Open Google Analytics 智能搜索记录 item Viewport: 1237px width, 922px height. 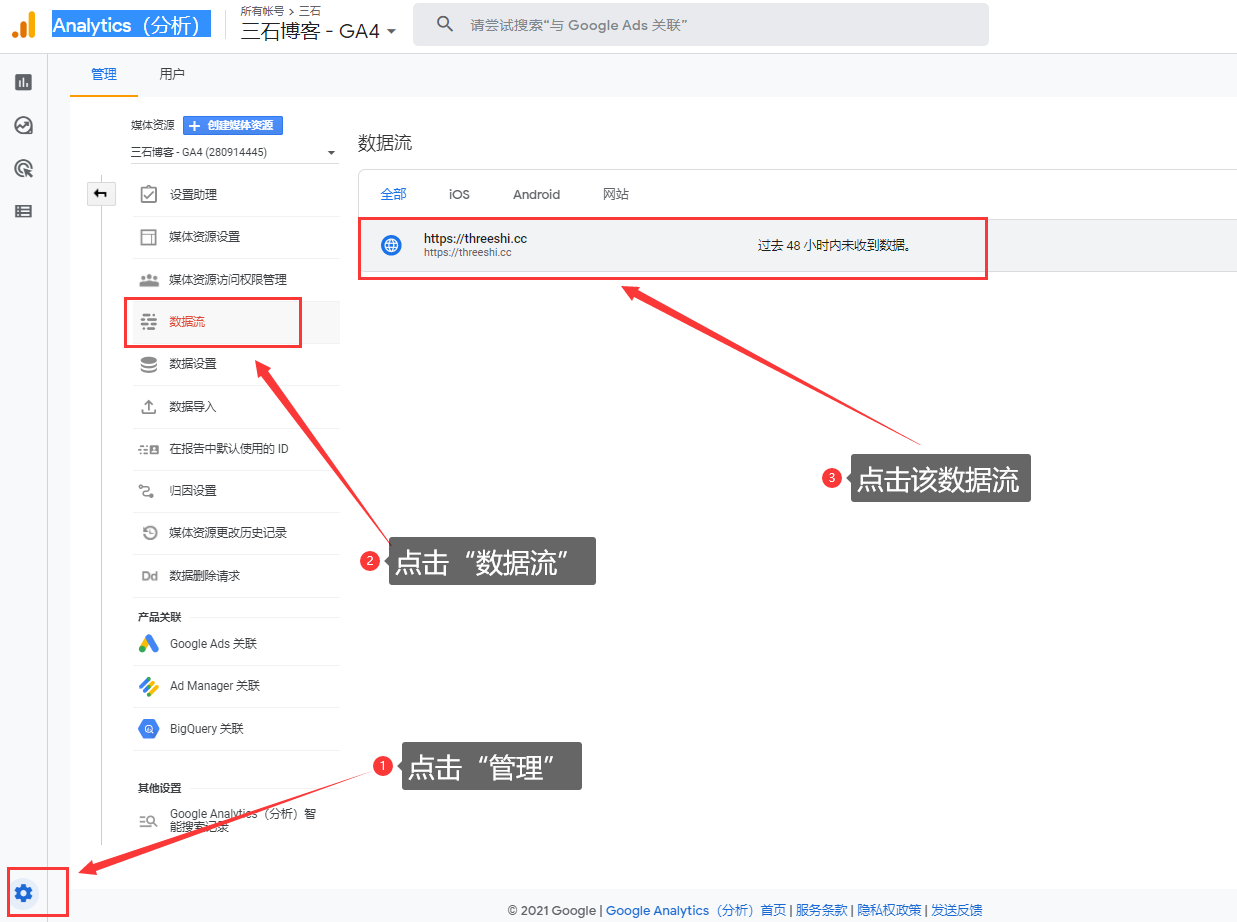point(236,821)
